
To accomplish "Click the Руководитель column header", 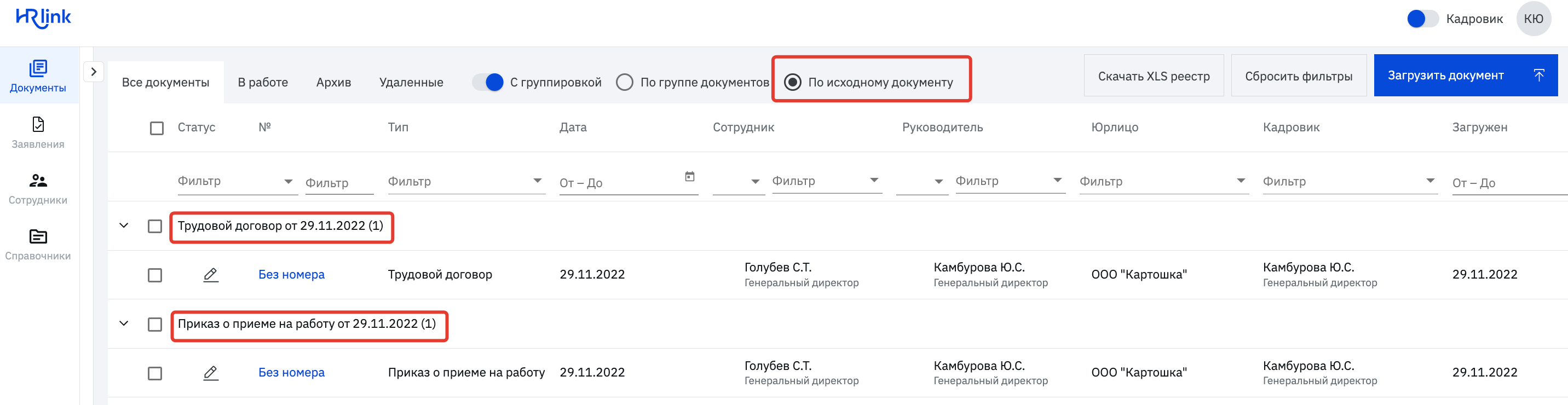I will pyautogui.click(x=942, y=127).
